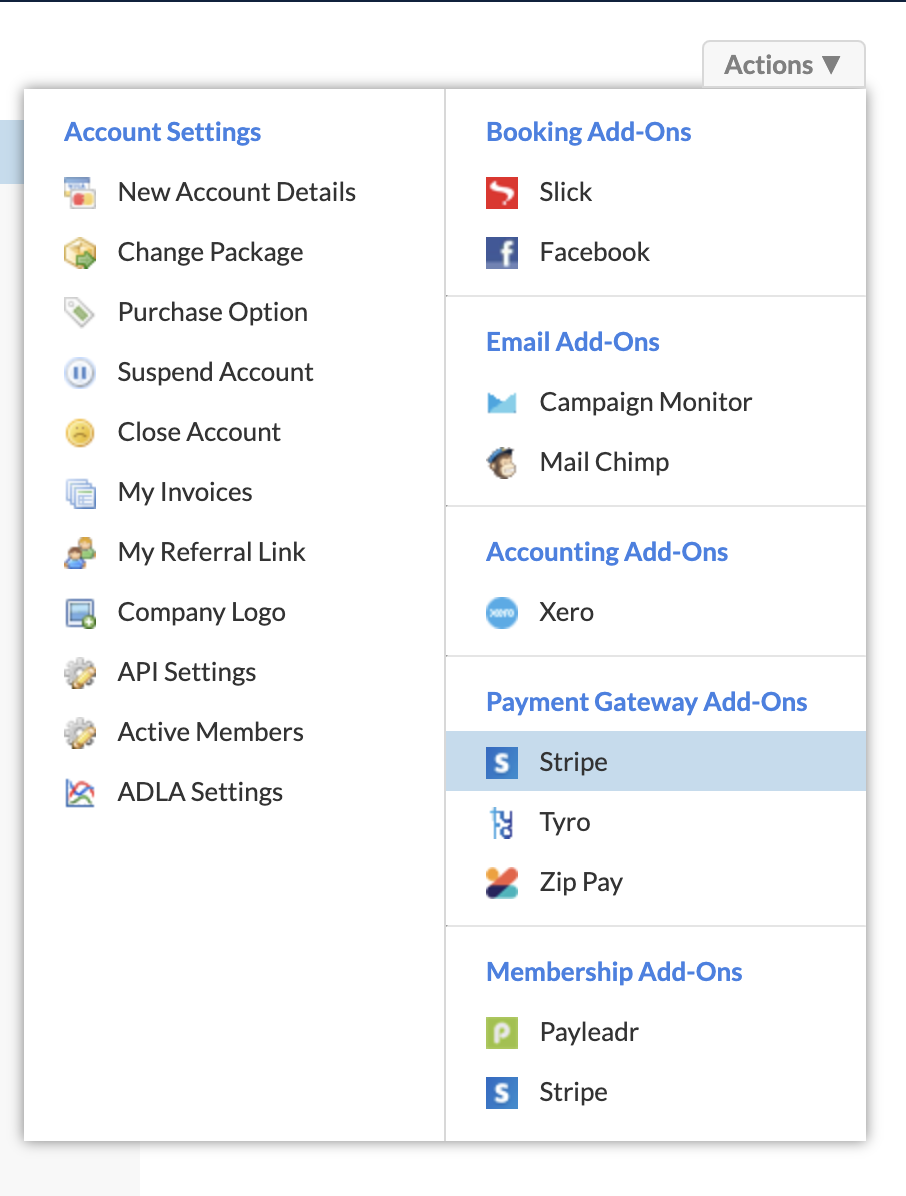Click the Zip Pay colorful icon
Screen dimensions: 906x1196
click(x=502, y=883)
